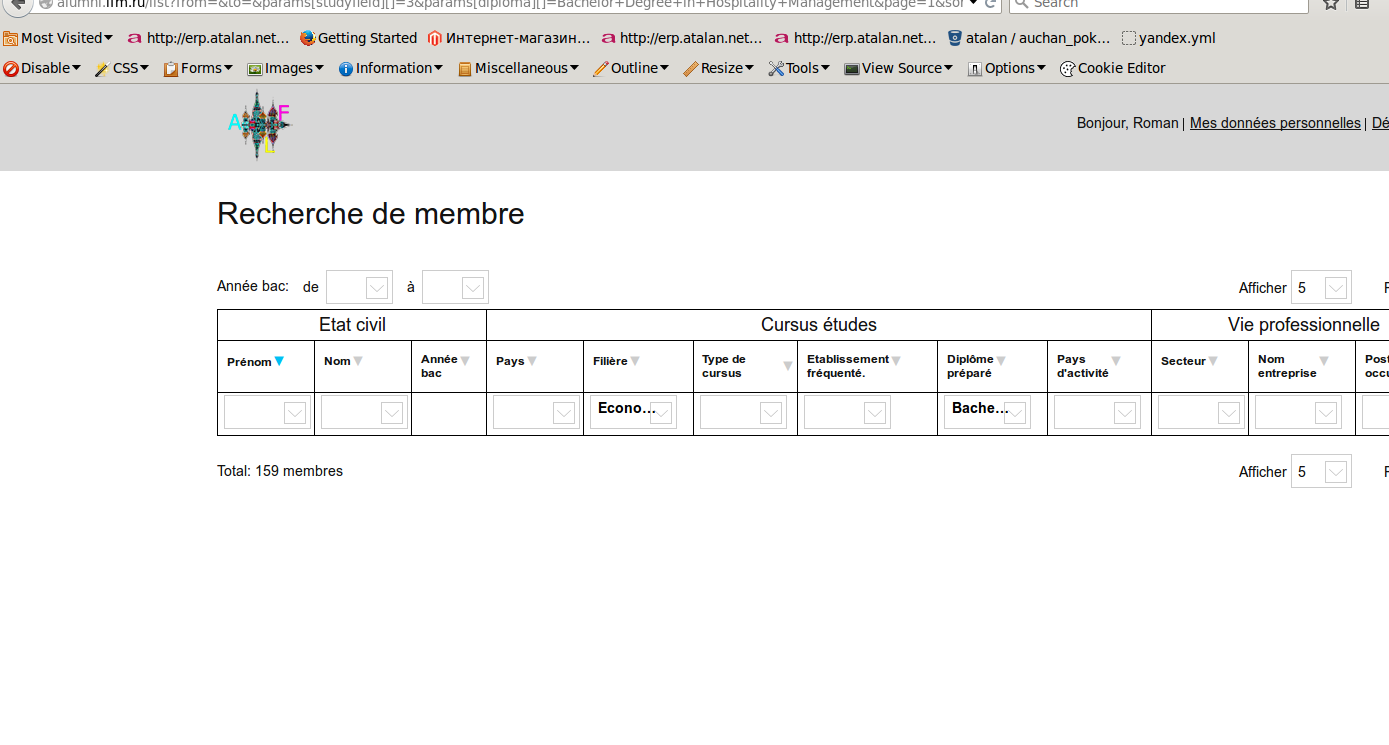Open Diplôme filter showing Bache...
Viewport: 1389px width, 745px height.
pos(987,412)
